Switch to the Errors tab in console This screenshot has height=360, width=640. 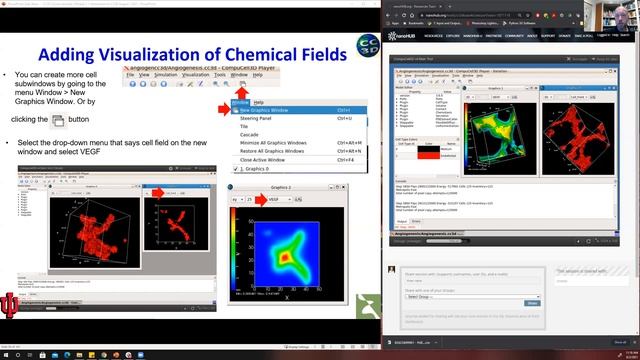click(x=416, y=221)
